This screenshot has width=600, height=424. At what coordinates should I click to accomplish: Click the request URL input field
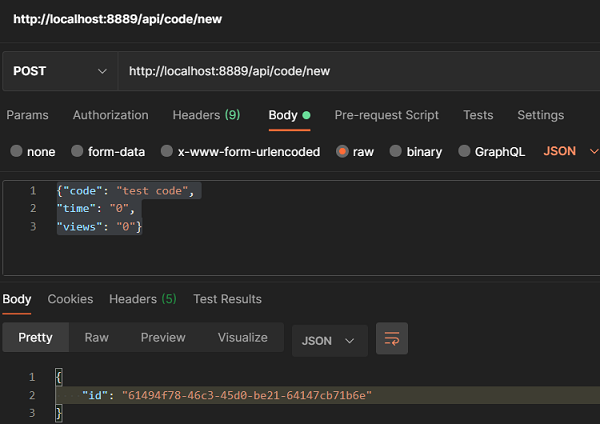(x=350, y=71)
